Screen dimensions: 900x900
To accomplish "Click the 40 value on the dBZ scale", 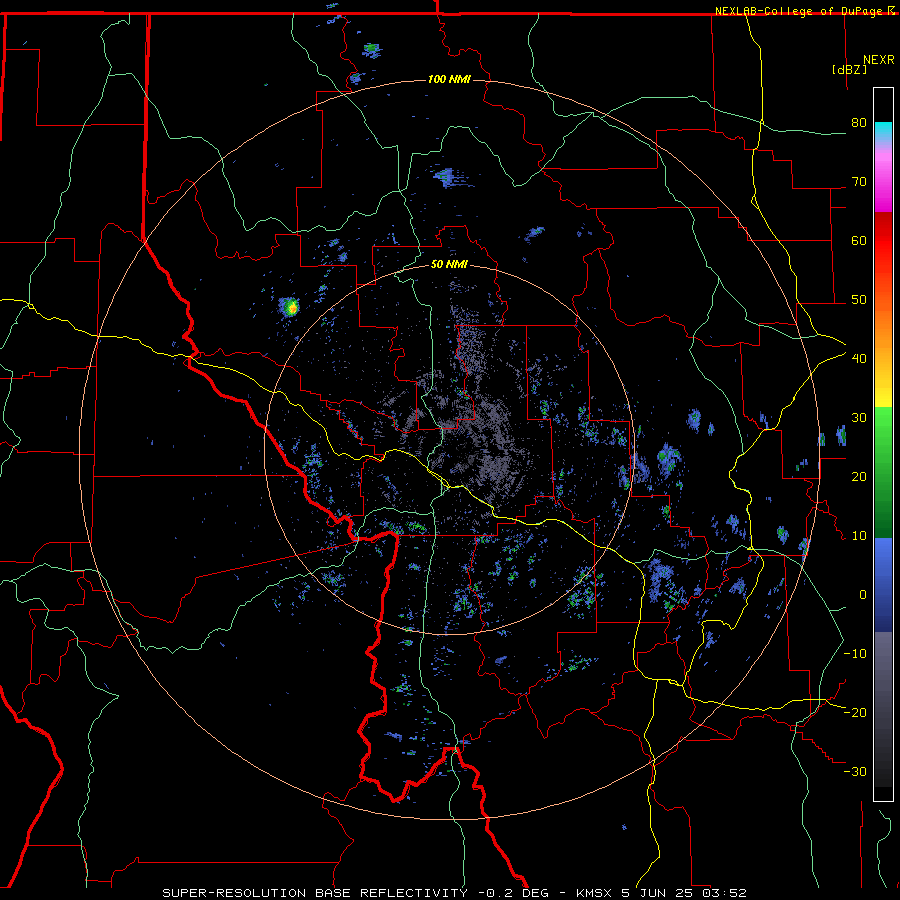I will point(859,359).
